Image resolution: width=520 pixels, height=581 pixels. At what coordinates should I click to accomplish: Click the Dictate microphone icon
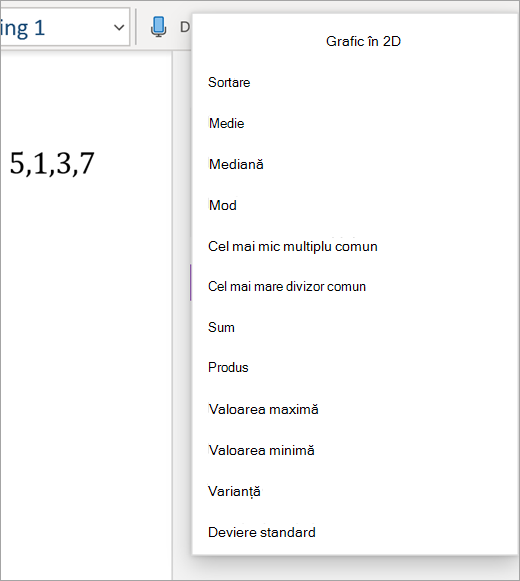coord(158,27)
